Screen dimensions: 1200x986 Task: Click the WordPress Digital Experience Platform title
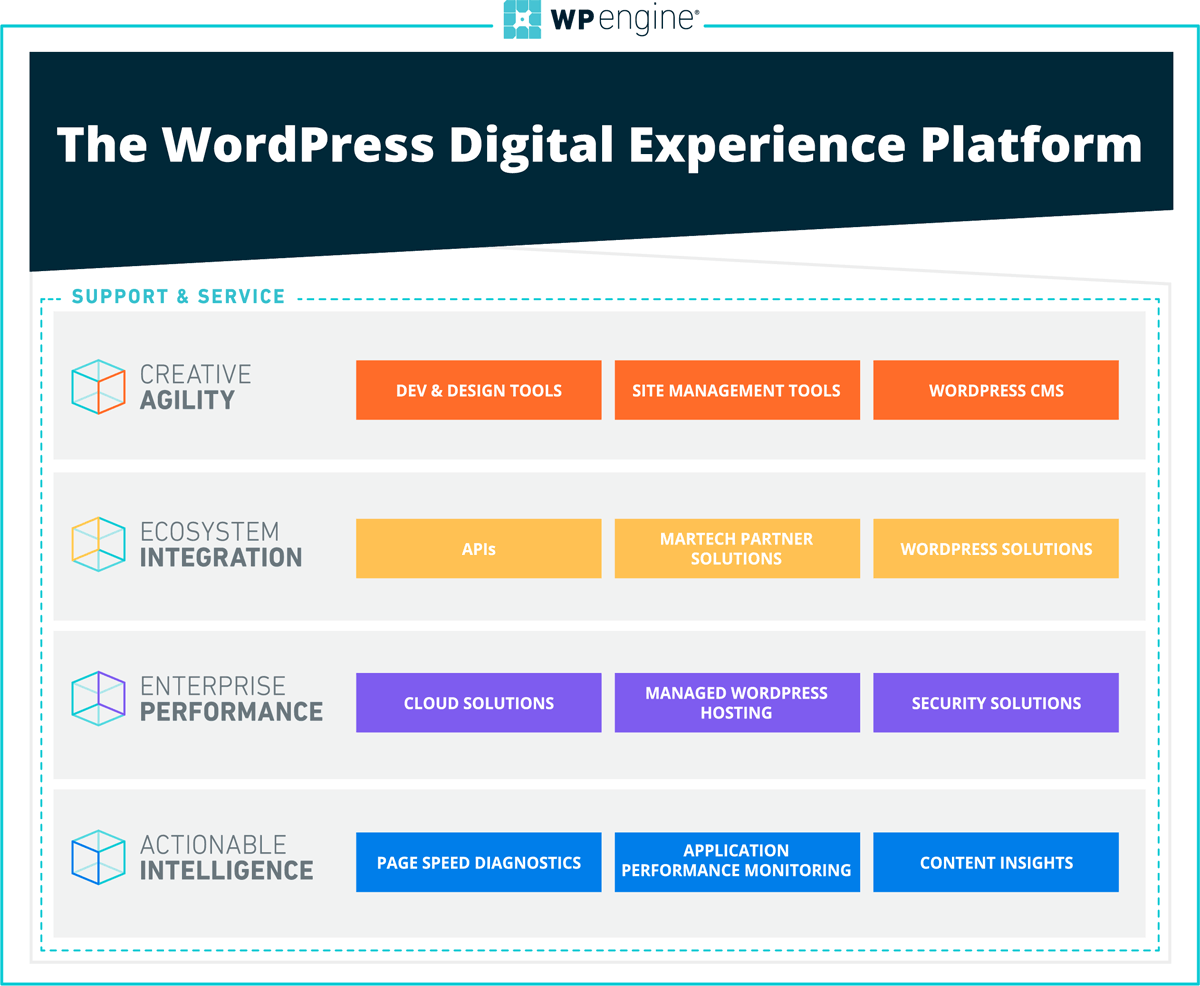pyautogui.click(x=599, y=144)
